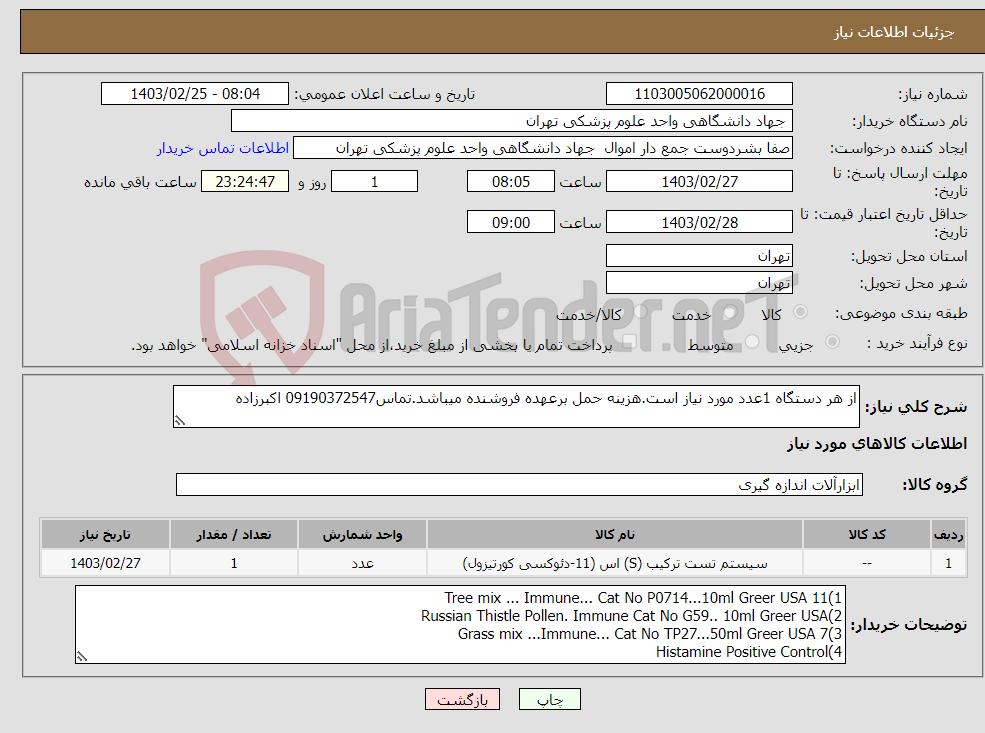Click the delivery city field تهران
This screenshot has height=733, width=985.
click(x=699, y=283)
